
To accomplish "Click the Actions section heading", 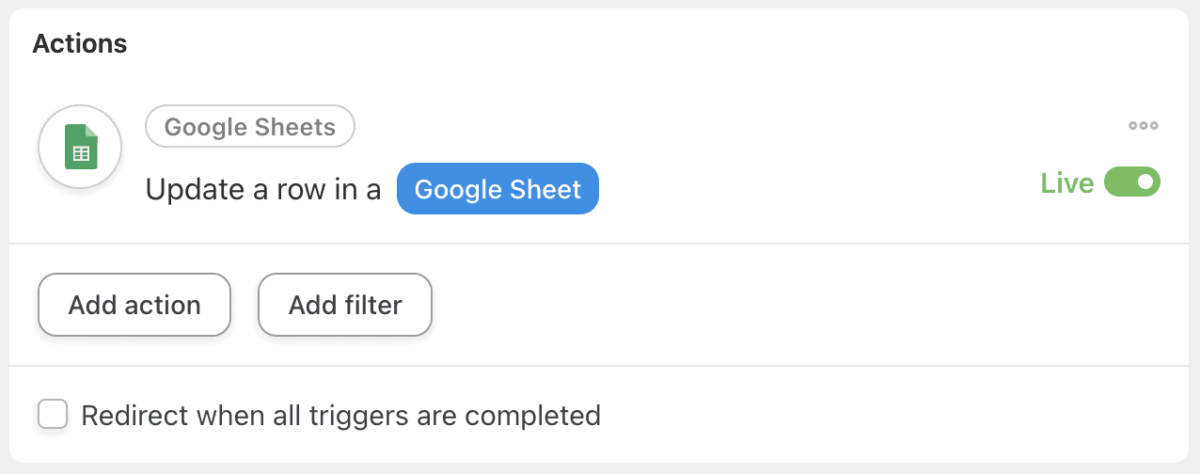I will (80, 44).
